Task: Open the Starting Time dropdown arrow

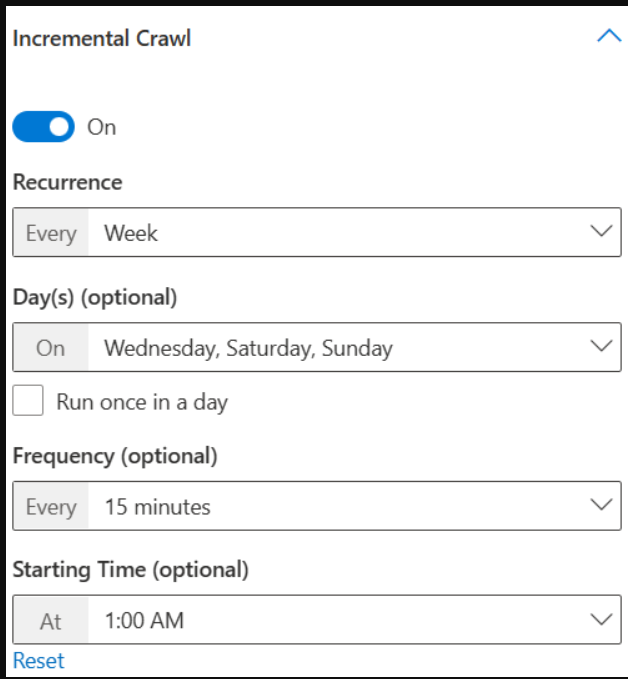Action: (601, 619)
